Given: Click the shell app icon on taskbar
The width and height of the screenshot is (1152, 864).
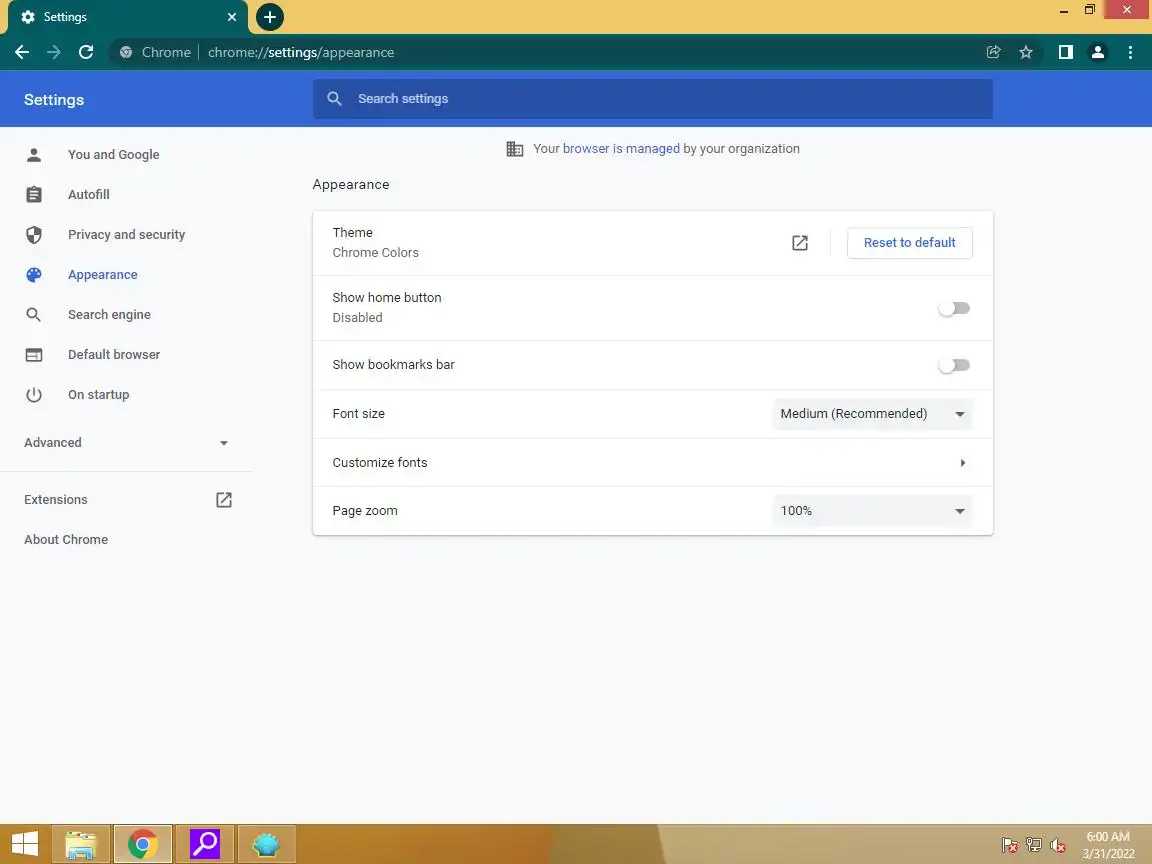Looking at the screenshot, I should (267, 844).
